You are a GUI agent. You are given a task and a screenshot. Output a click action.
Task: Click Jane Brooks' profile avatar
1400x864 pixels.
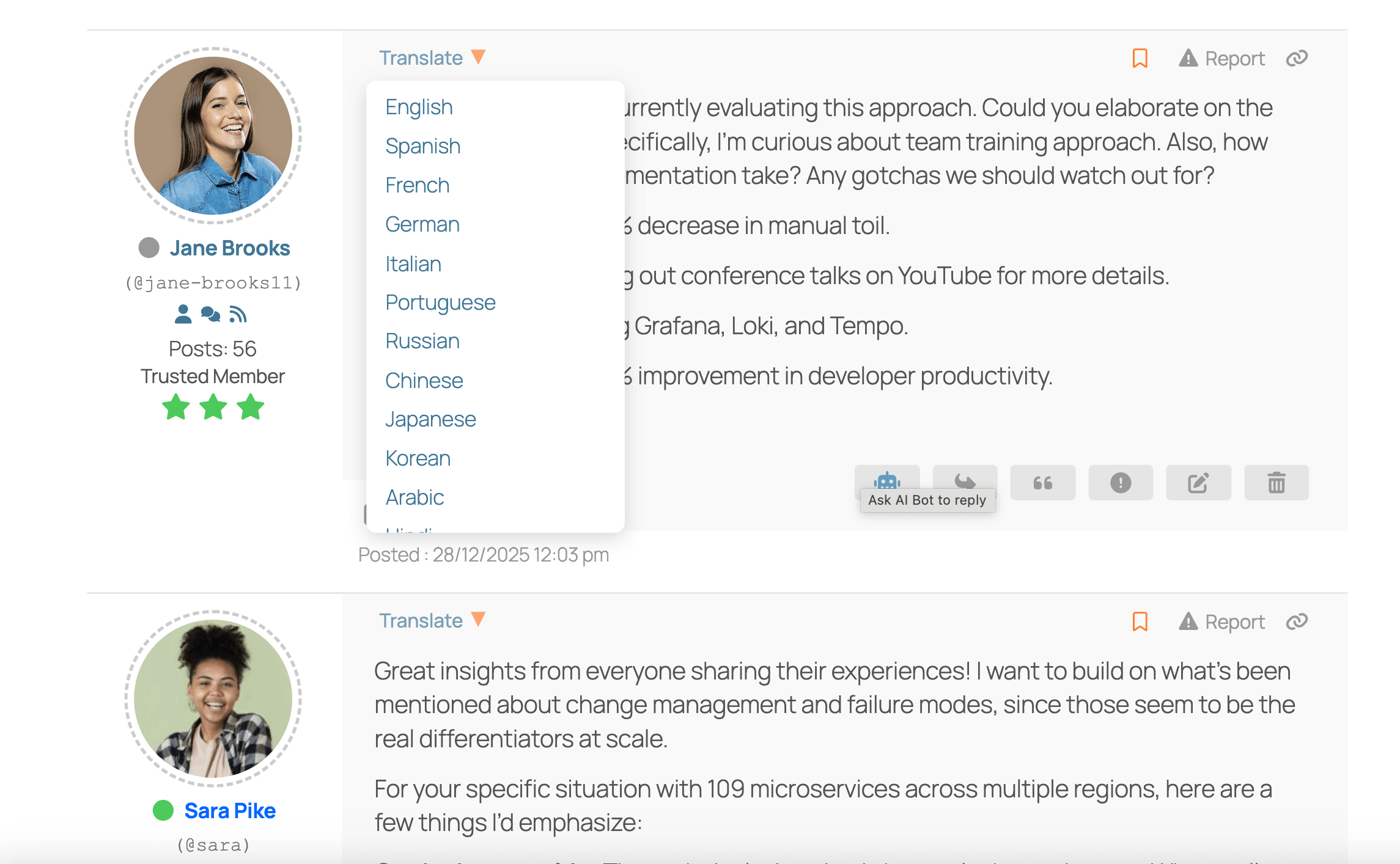[x=213, y=136]
